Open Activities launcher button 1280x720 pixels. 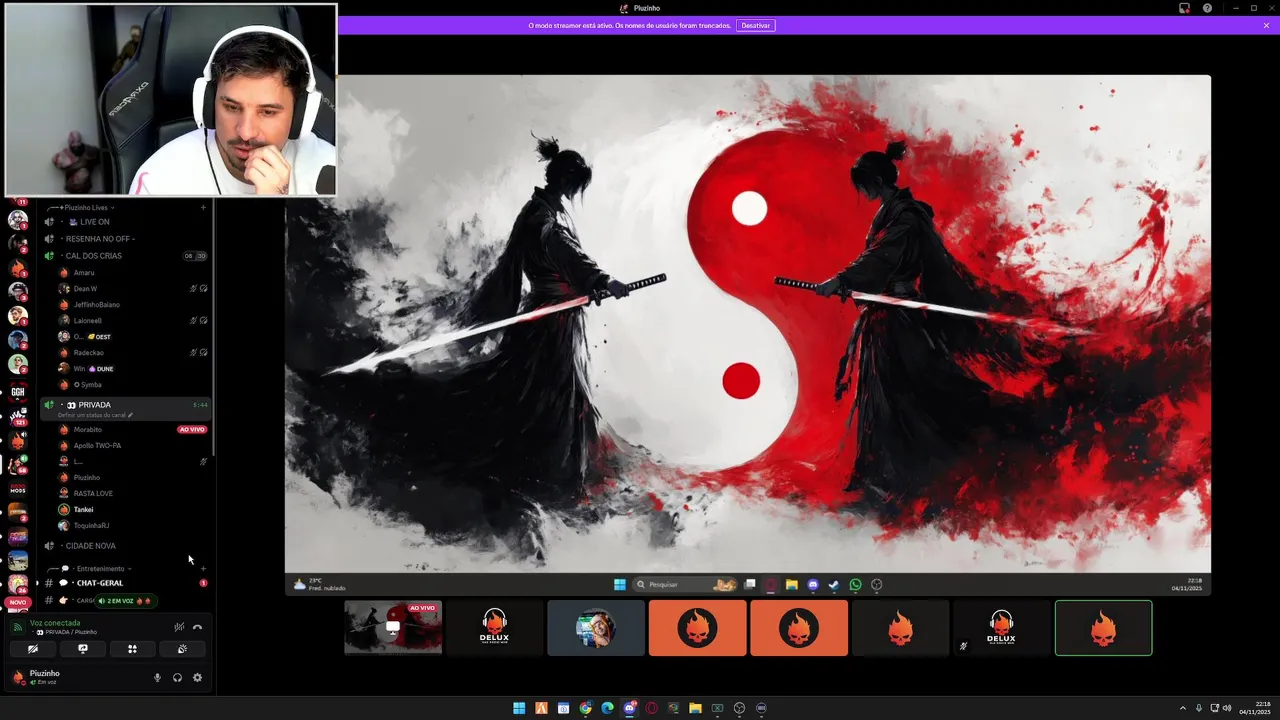[x=132, y=649]
